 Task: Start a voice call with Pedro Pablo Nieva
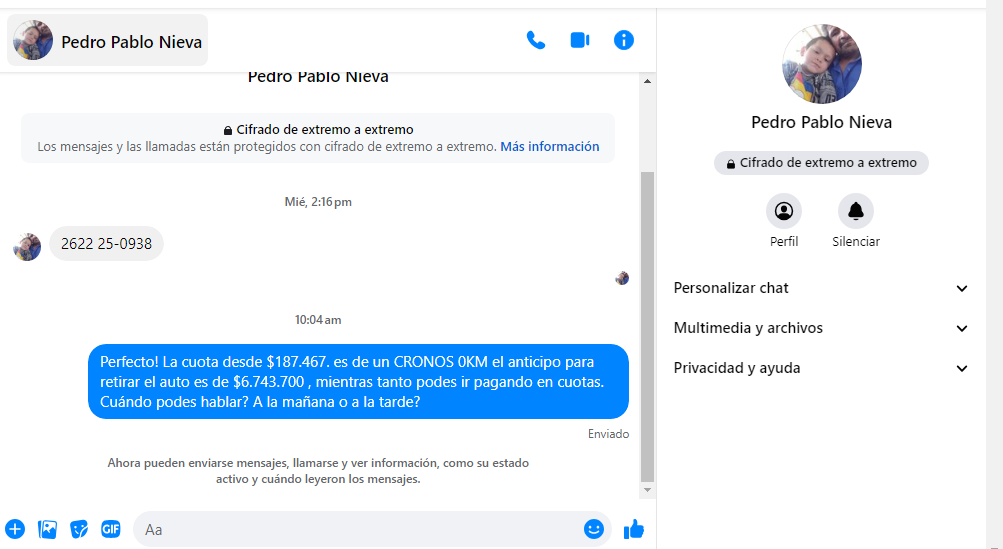tap(535, 40)
